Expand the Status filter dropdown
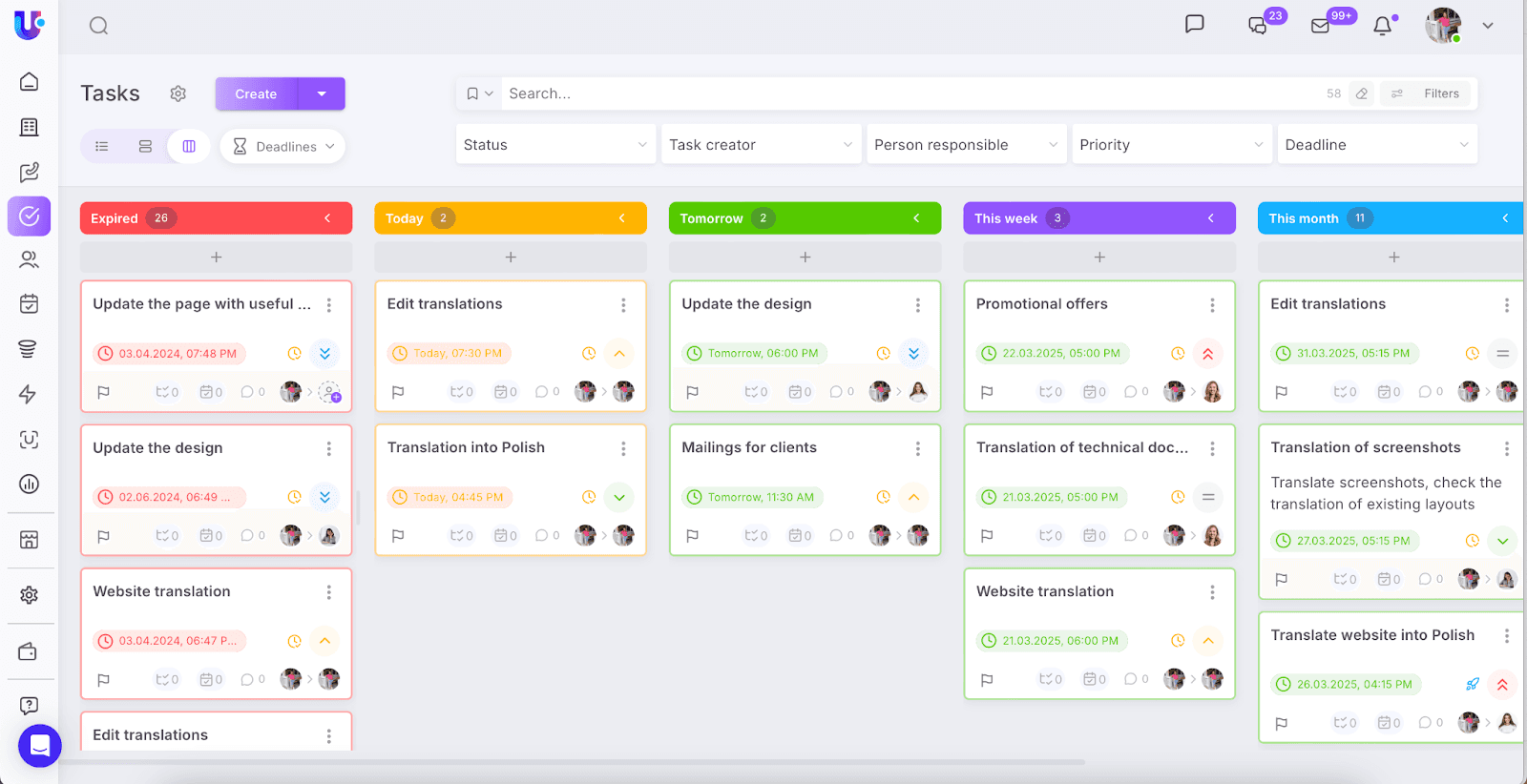Screen dimensions: 1527x784 point(555,145)
